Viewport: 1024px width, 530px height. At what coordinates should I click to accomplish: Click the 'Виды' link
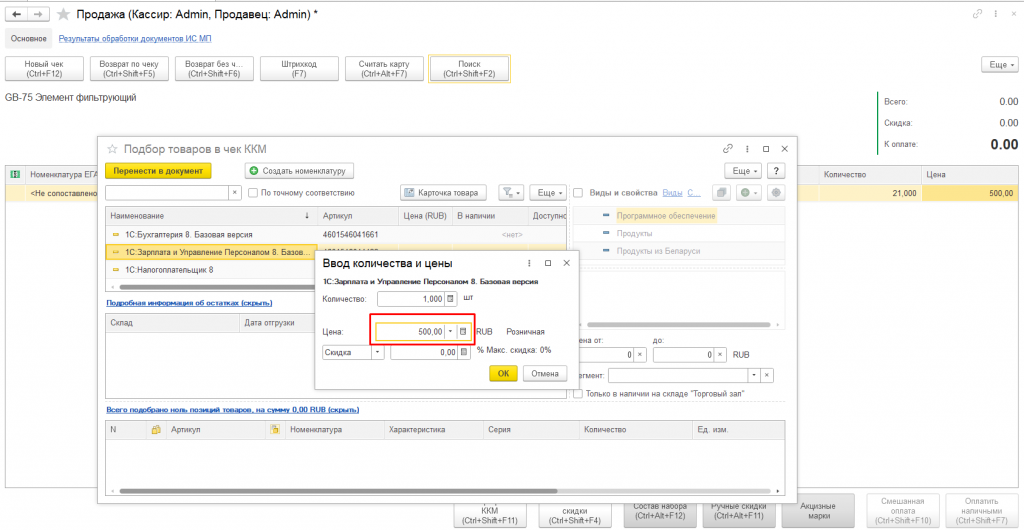coord(673,193)
